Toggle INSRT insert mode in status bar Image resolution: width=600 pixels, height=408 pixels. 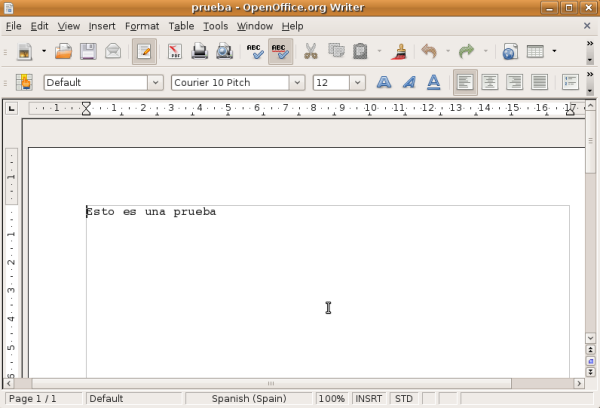pos(367,398)
